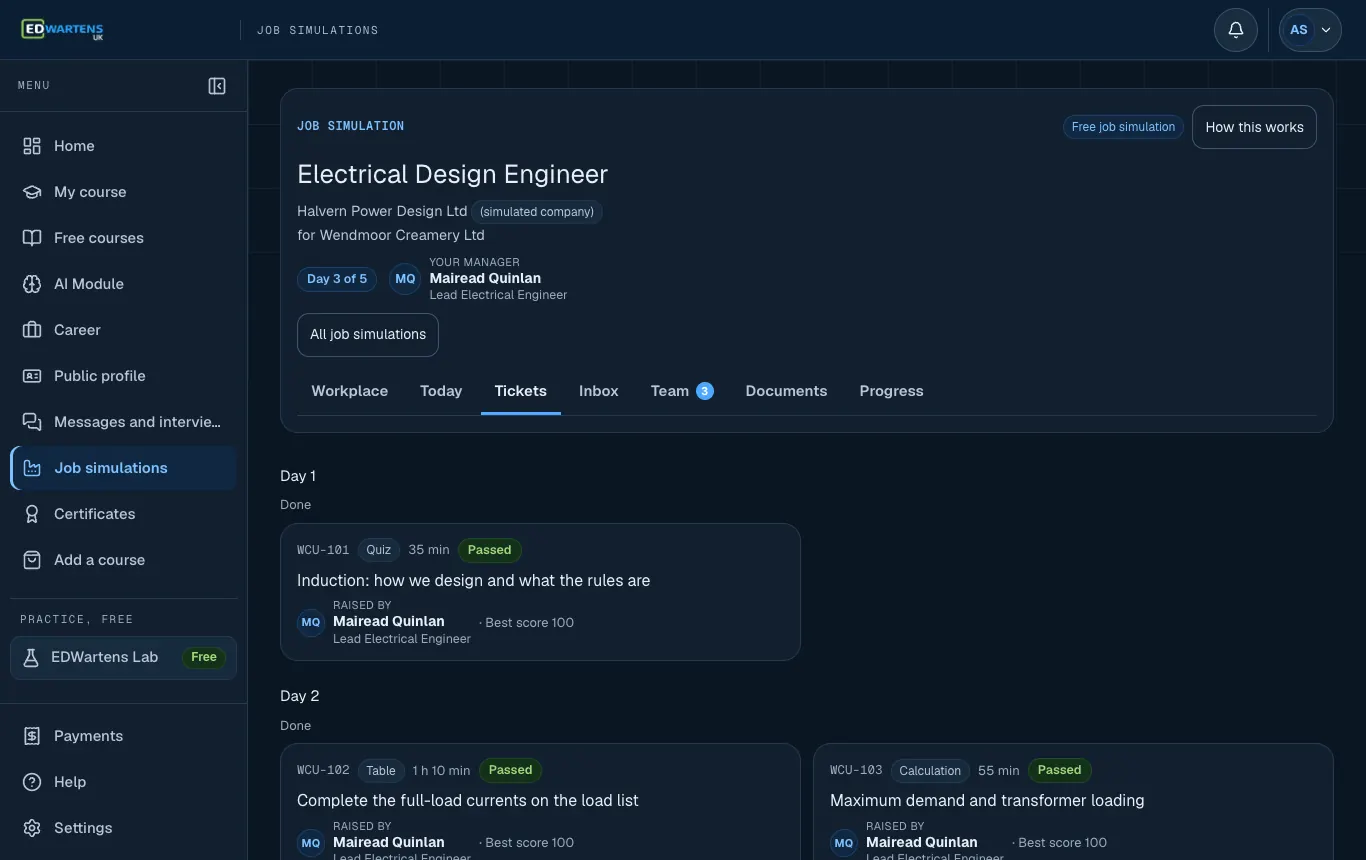Open ticket WCU-101 Induction card
Image resolution: width=1366 pixels, height=860 pixels.
click(540, 592)
